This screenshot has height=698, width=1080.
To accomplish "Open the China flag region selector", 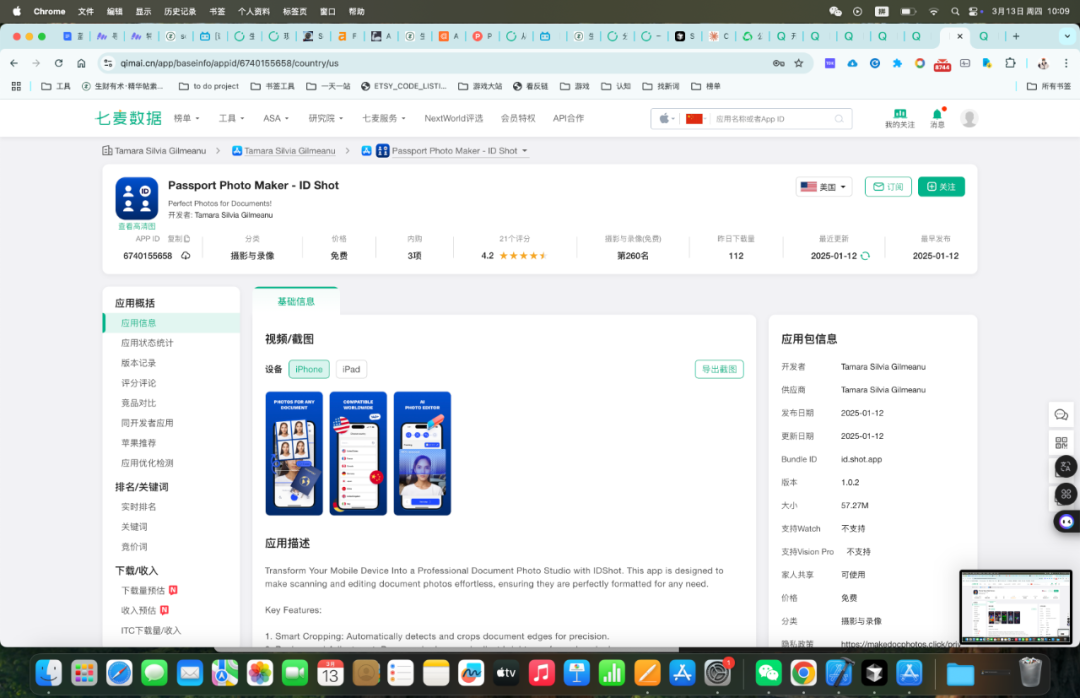I will 696,119.
